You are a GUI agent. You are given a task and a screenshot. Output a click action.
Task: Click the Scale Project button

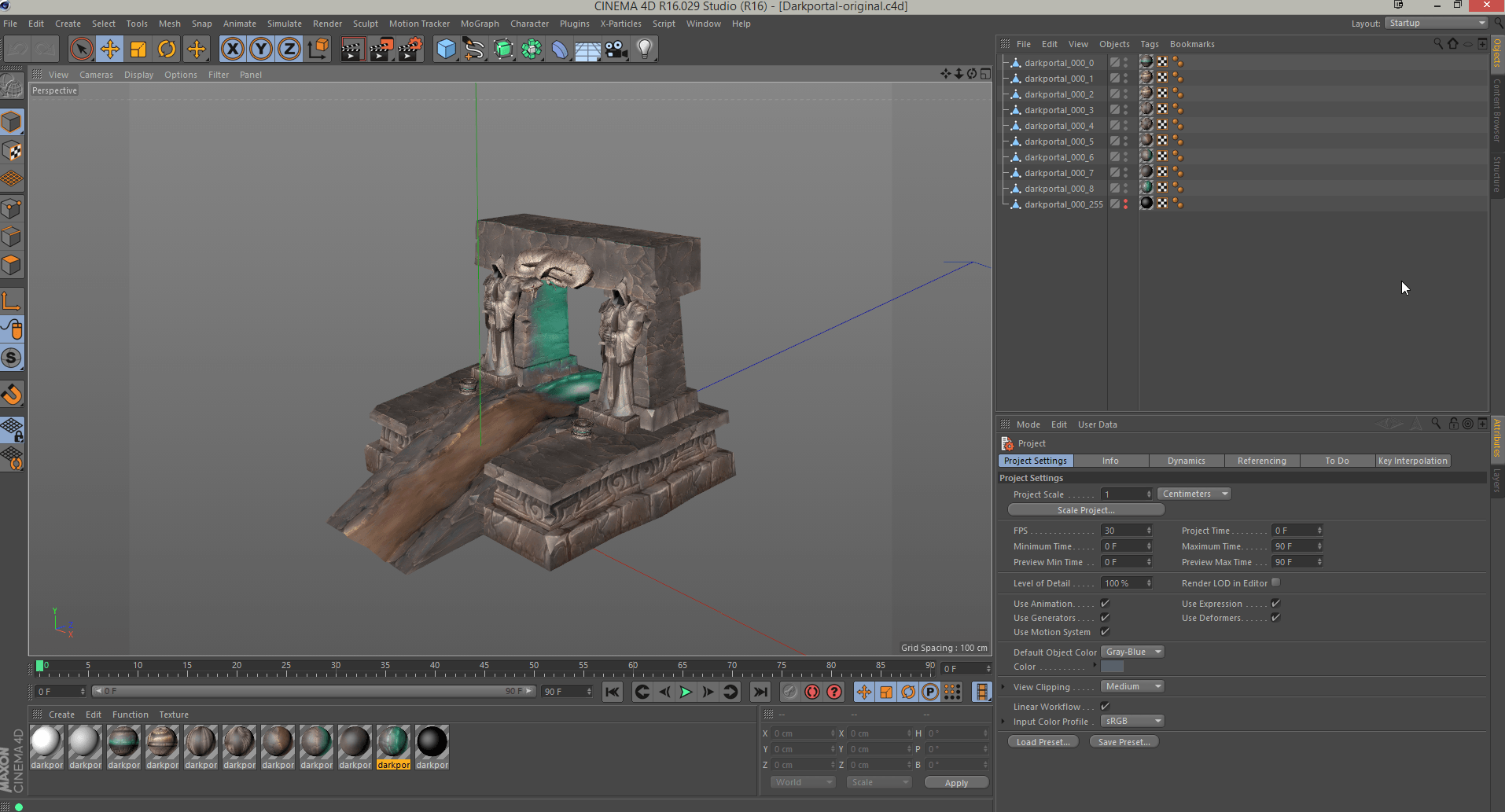[1086, 510]
